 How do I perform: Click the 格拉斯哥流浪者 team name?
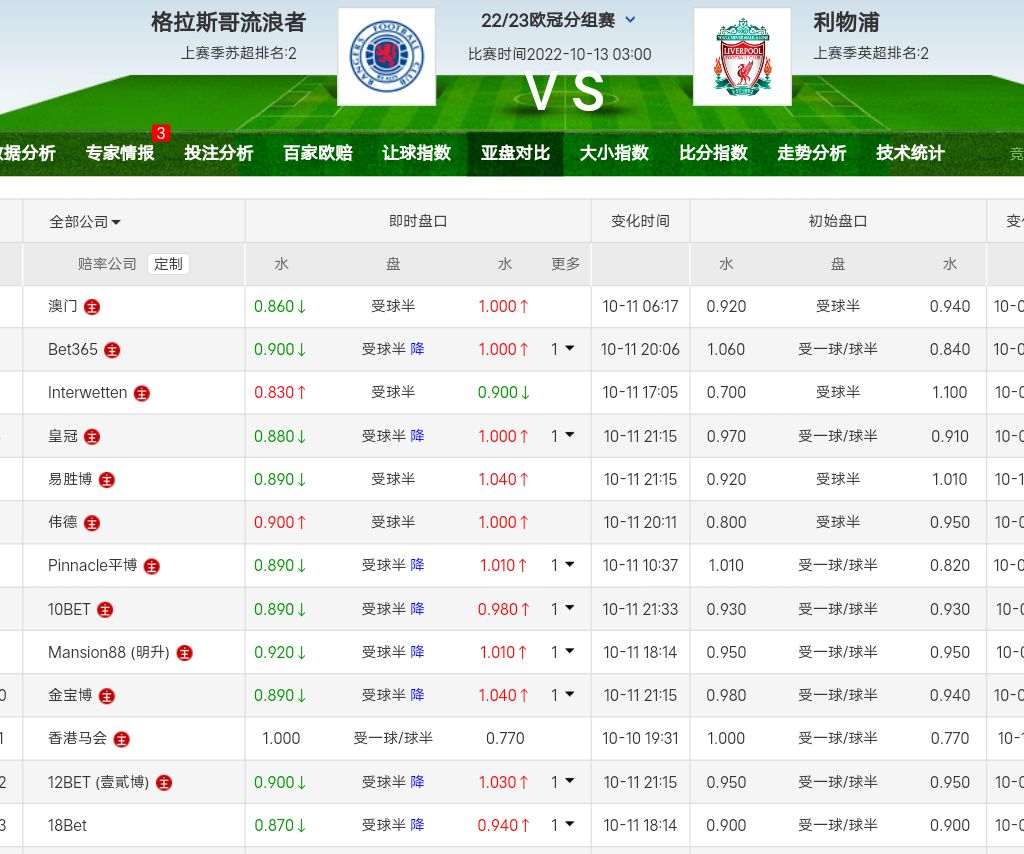pos(228,22)
